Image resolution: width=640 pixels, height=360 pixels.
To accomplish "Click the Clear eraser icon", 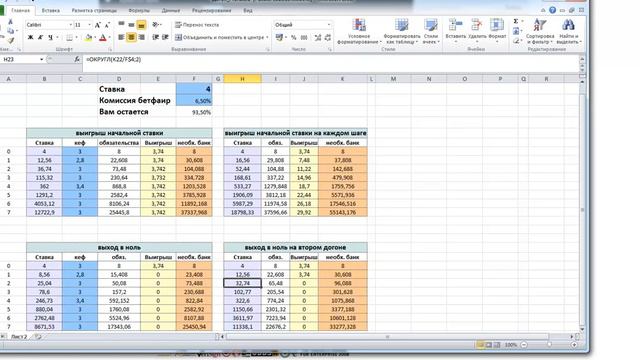I will pos(516,40).
